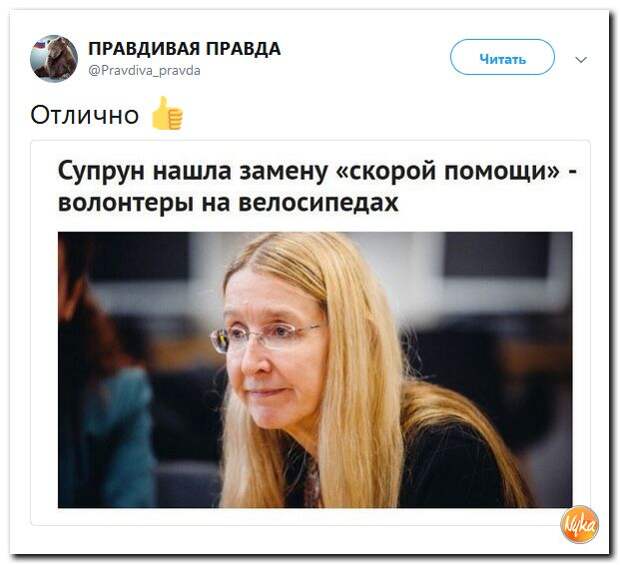Open the headline about «скорой помощи» replacement
Image resolution: width=620 pixels, height=565 pixels.
click(x=317, y=187)
